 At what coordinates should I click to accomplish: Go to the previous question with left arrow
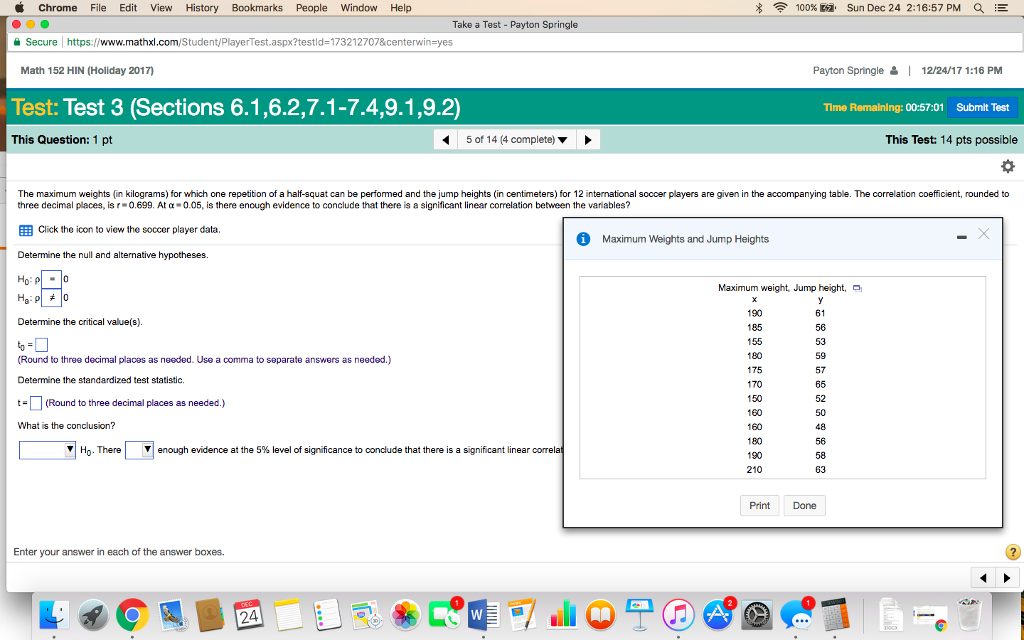[445, 140]
